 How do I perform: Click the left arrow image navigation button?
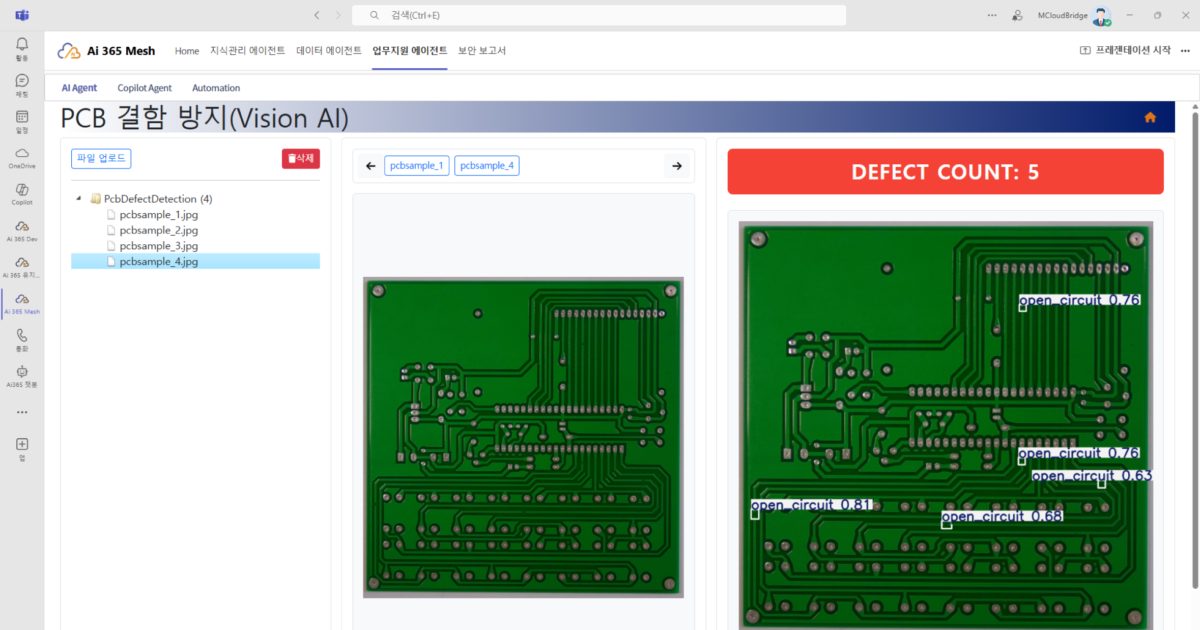370,166
